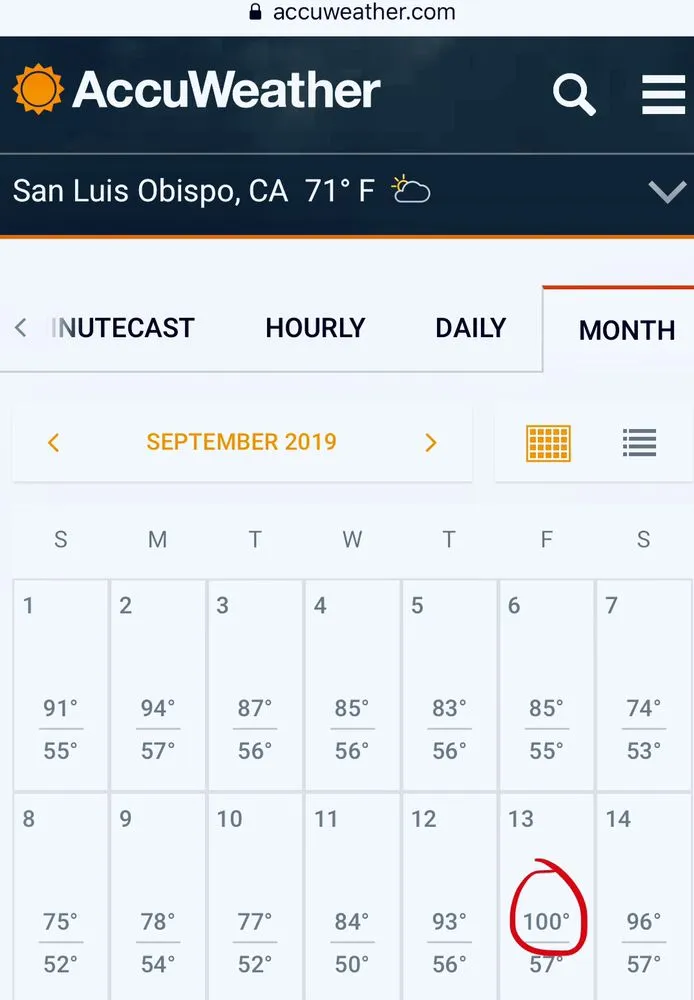The image size is (694, 1000).
Task: Open the search magnifying glass
Action: pos(574,94)
